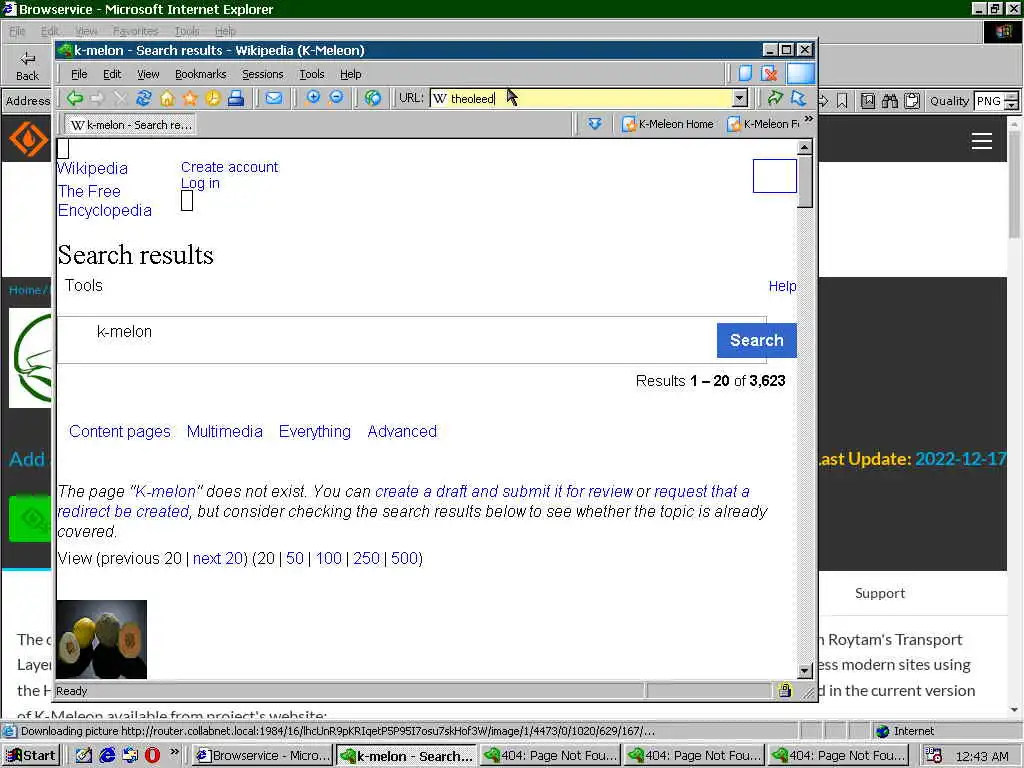Click the 'request that a' link
Image resolution: width=1024 pixels, height=768 pixels.
[702, 491]
